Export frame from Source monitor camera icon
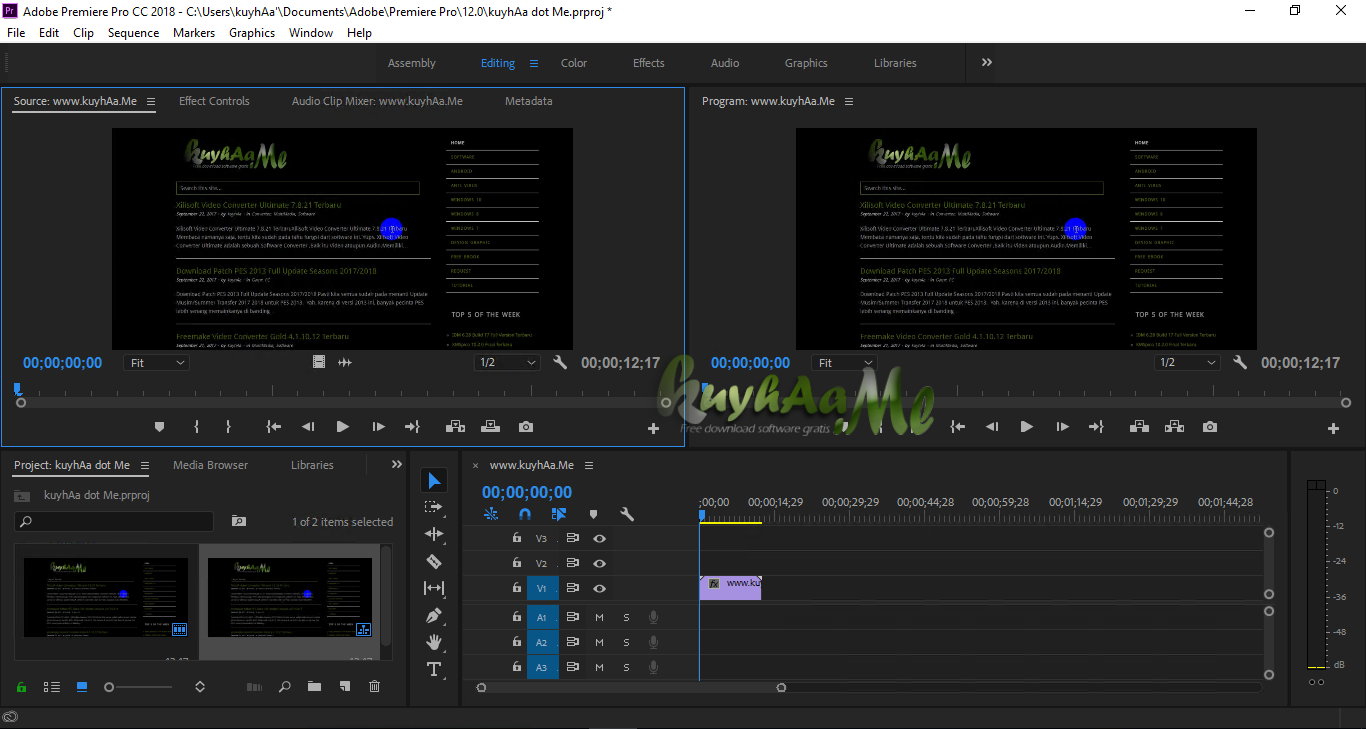This screenshot has height=729, width=1366. coord(526,427)
